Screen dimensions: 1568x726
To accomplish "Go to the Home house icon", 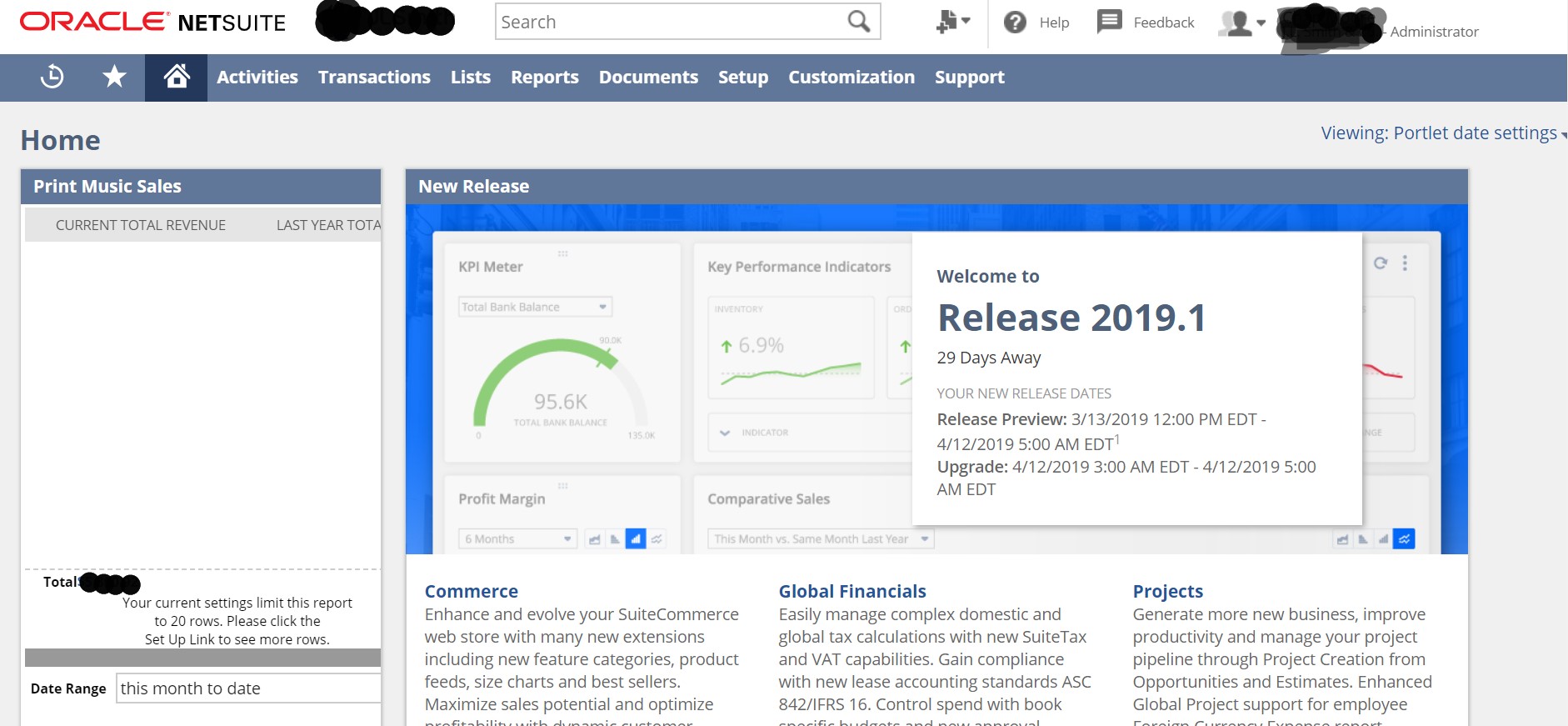I will point(176,77).
